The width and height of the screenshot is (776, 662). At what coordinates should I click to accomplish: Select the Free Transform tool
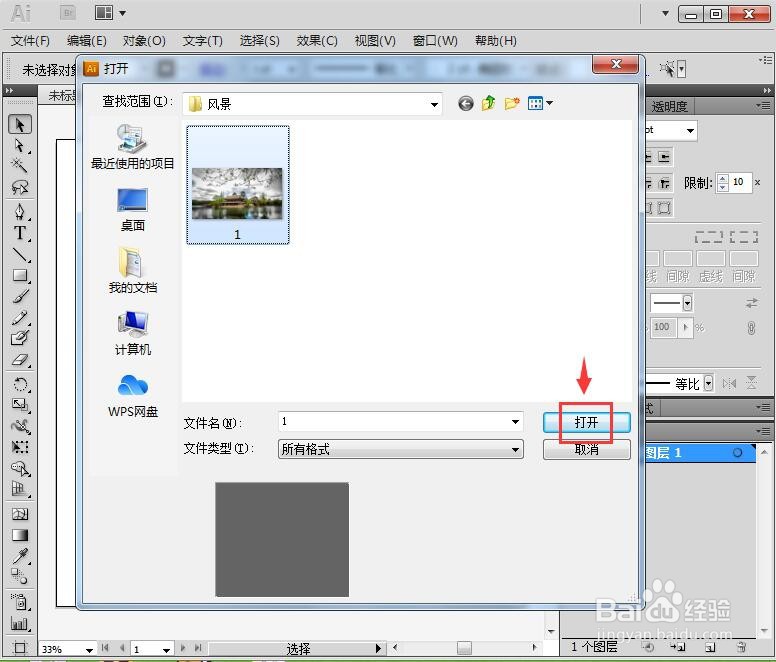tap(20, 447)
